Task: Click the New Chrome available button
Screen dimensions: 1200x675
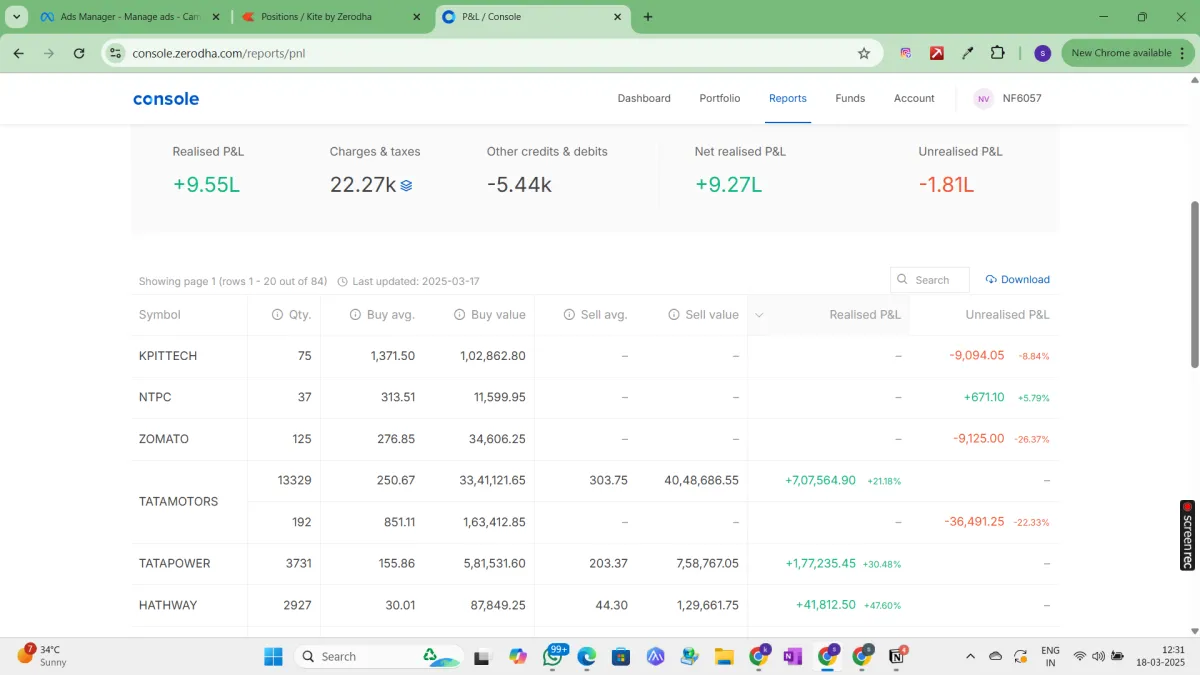Action: (1127, 53)
